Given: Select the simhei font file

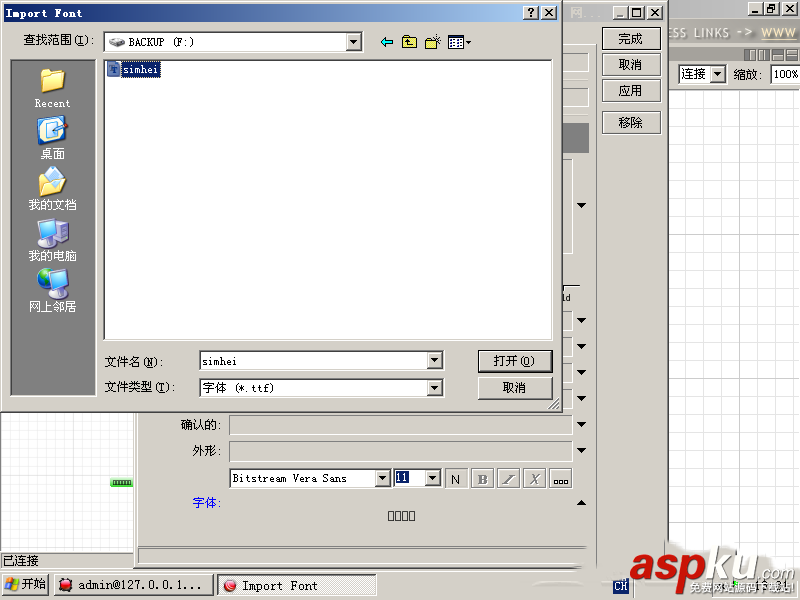Looking at the screenshot, I should (x=134, y=69).
